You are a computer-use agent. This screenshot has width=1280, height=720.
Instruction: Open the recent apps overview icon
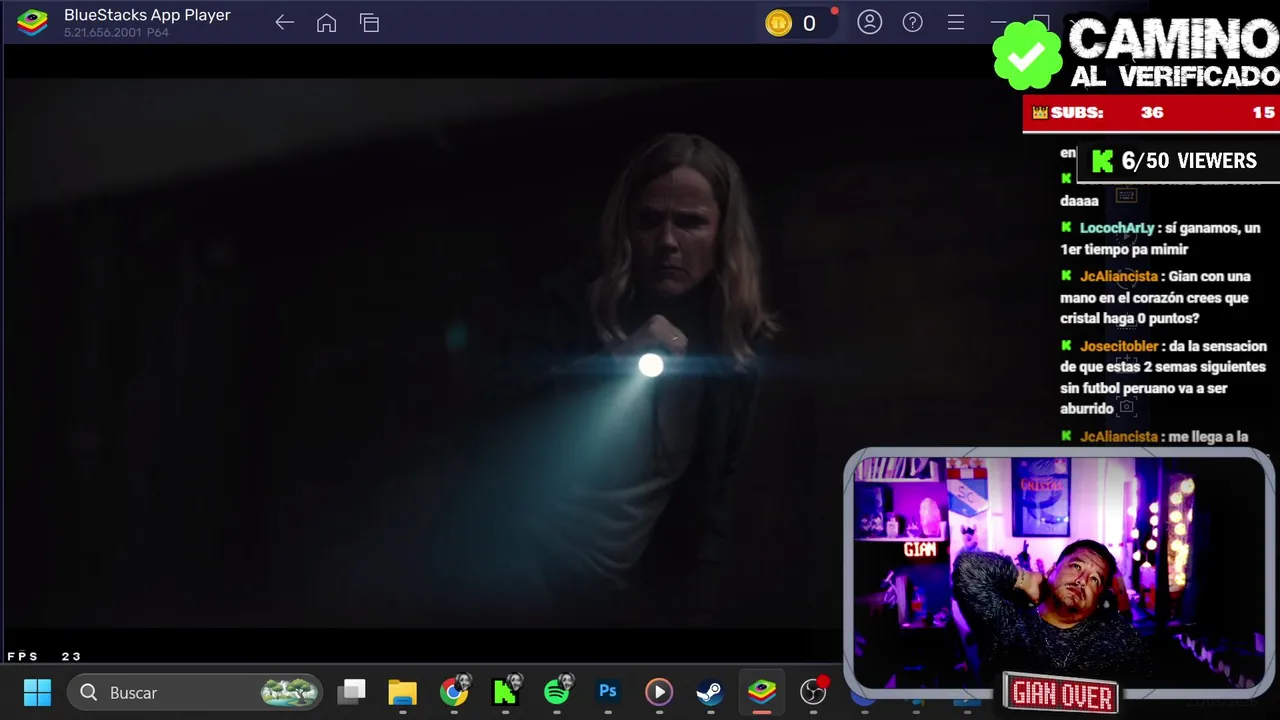[x=369, y=23]
